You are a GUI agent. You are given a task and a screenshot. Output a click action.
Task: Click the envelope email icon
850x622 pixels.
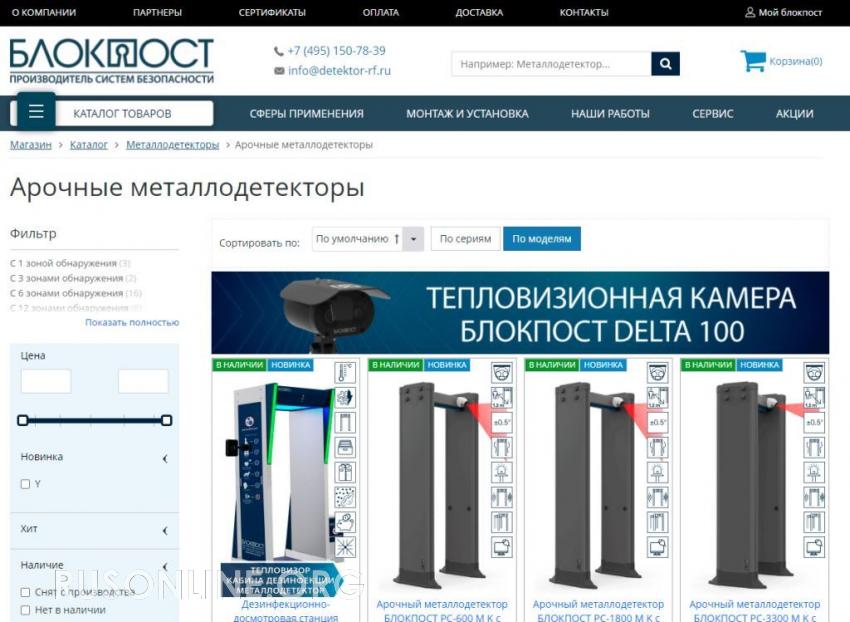coord(279,70)
